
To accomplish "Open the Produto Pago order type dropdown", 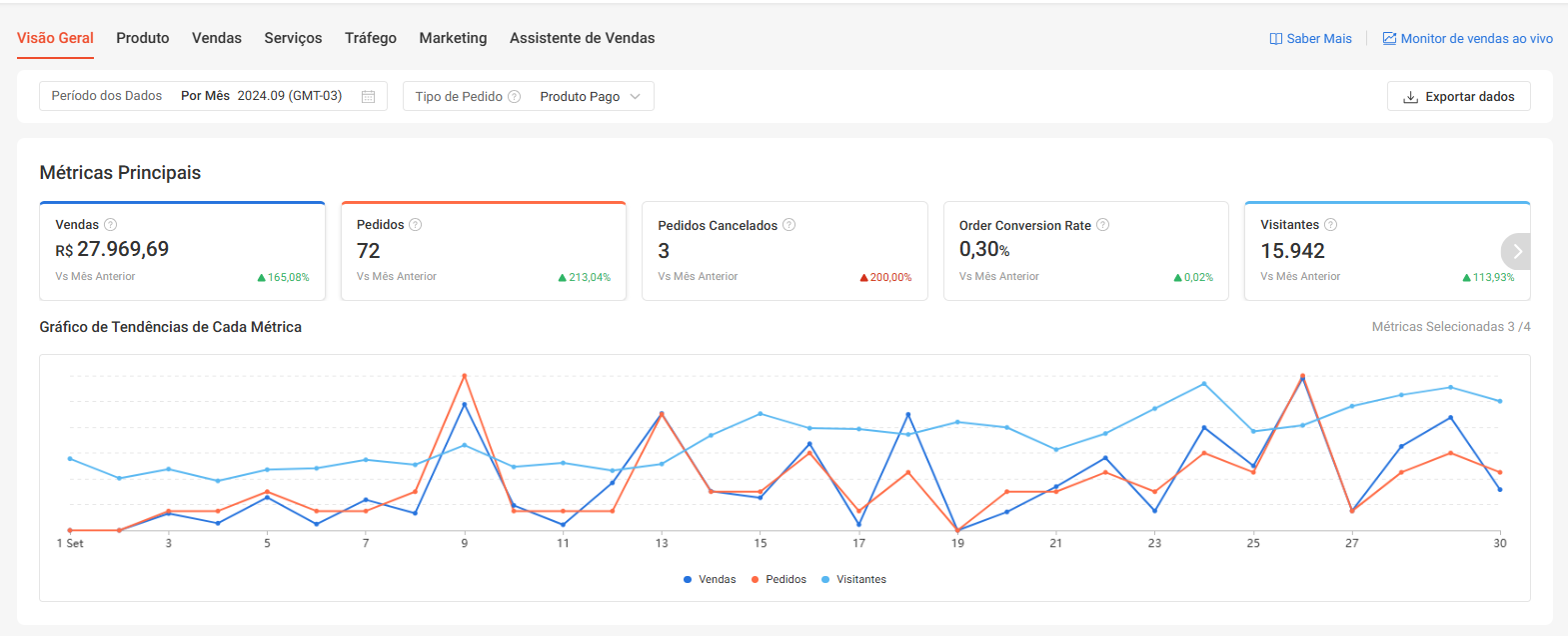I will pos(589,97).
